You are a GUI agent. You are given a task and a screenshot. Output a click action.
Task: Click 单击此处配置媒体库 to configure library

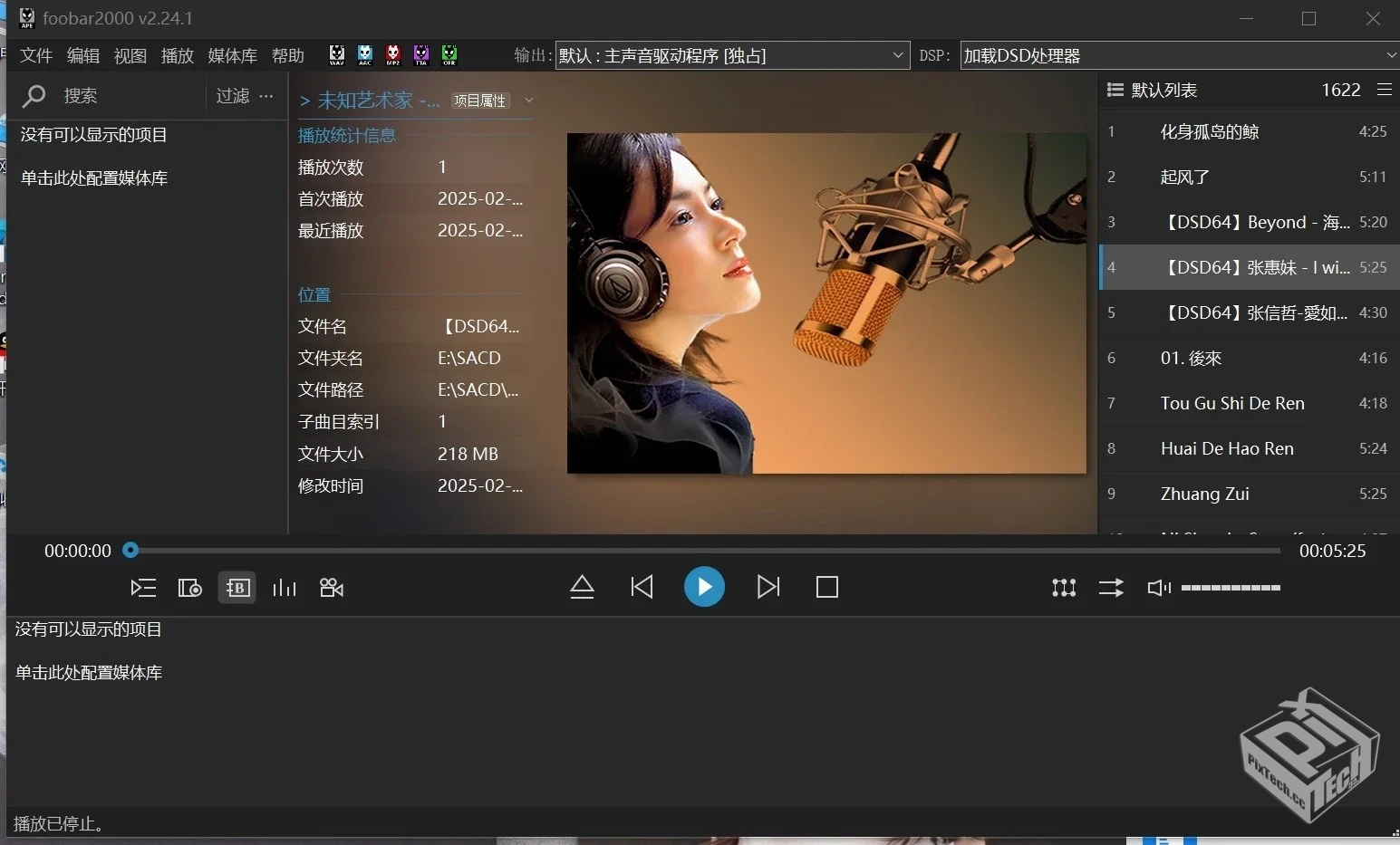coord(94,178)
